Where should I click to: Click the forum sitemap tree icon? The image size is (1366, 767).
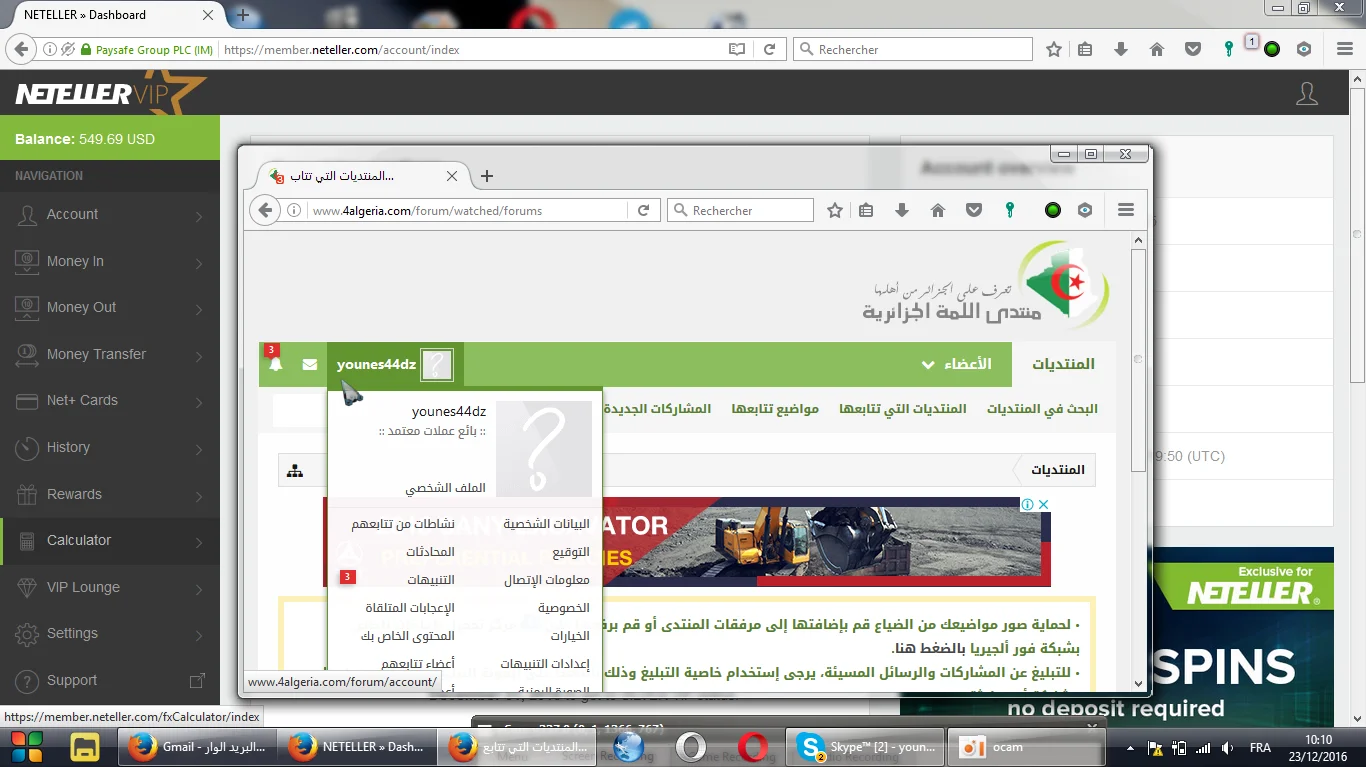[295, 471]
